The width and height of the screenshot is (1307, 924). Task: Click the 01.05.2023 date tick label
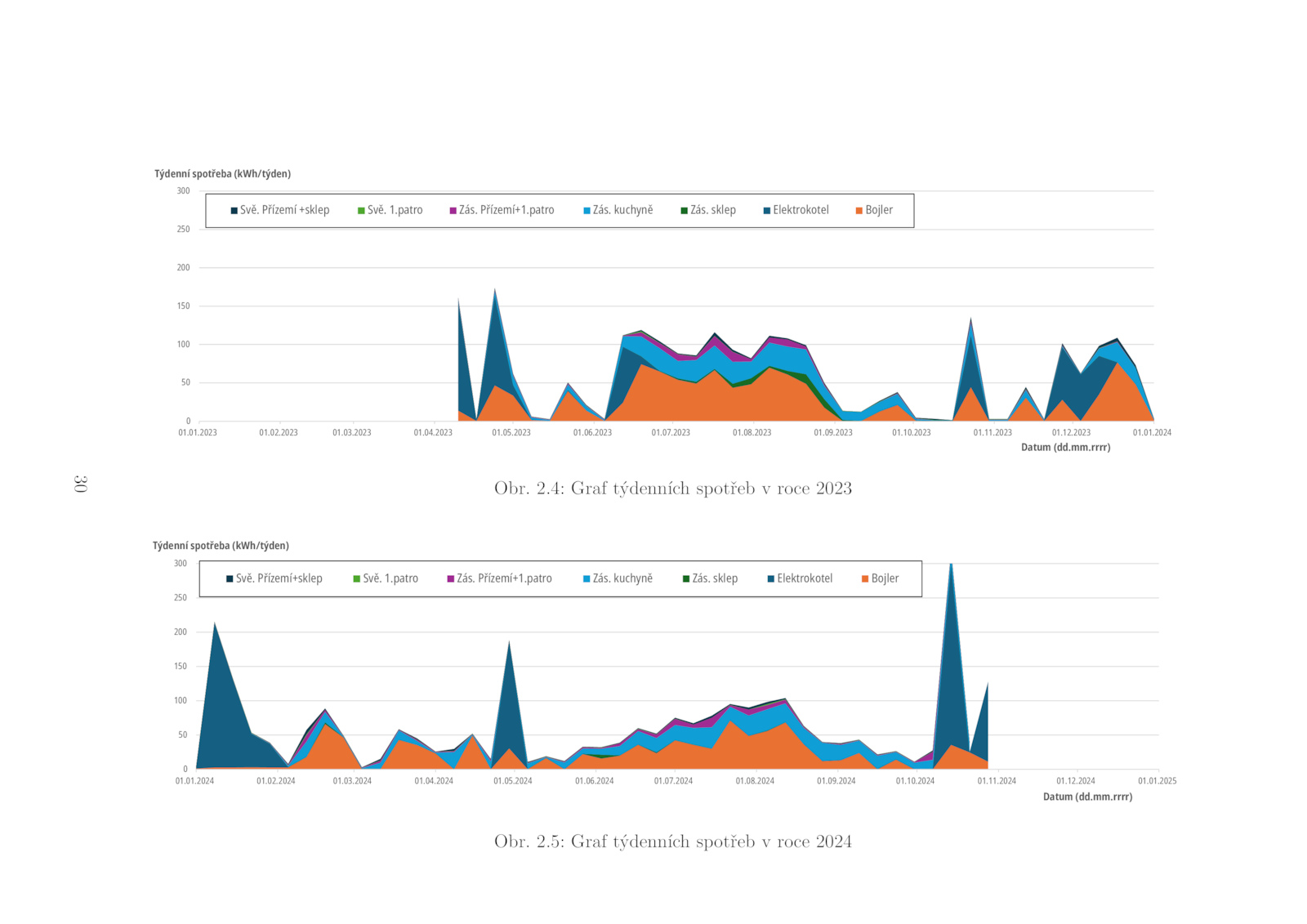(x=511, y=433)
